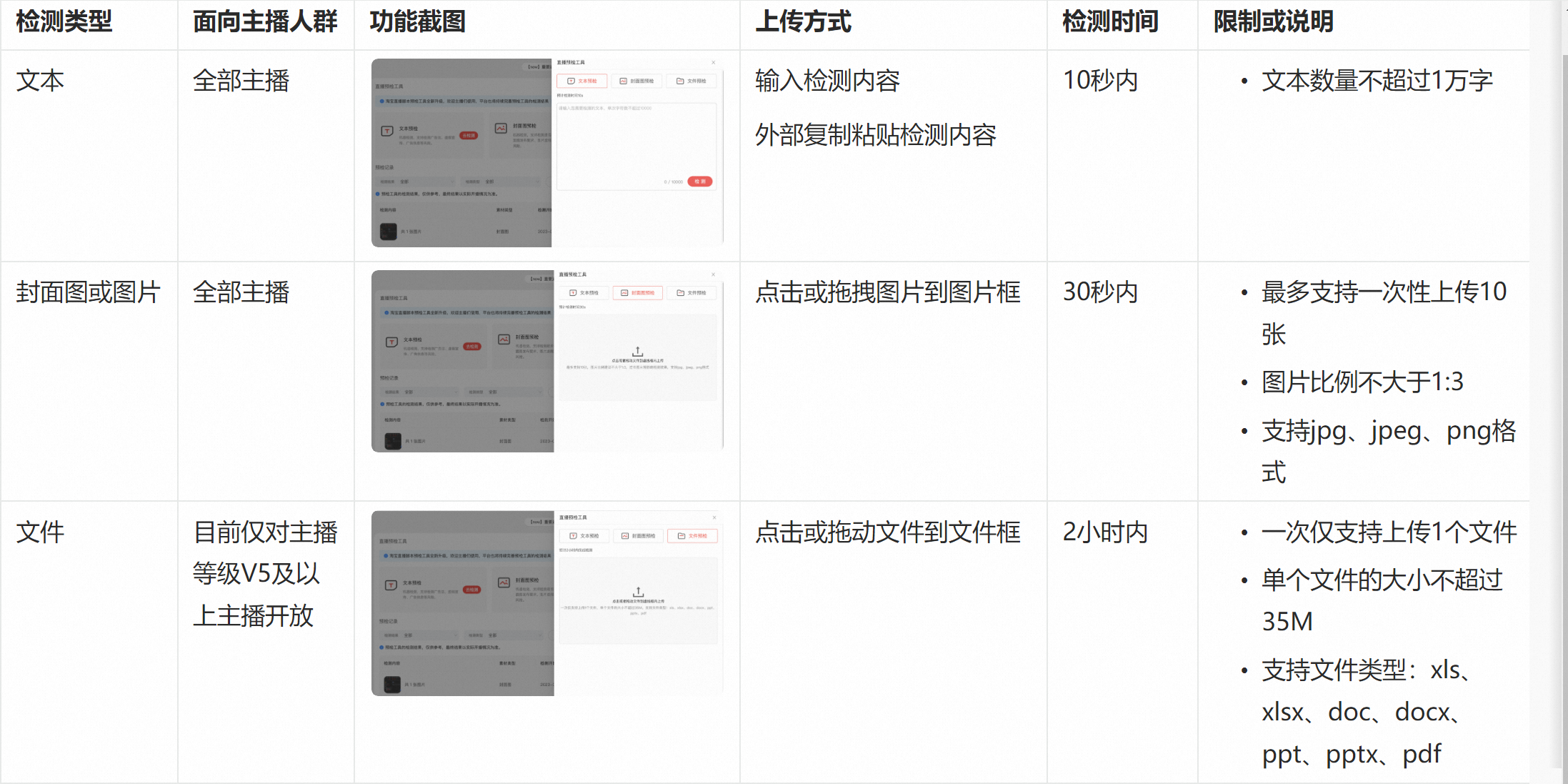Select the highlighted 文件预检 tab in 文件 row screenshot
The image size is (1568, 784).
point(692,535)
